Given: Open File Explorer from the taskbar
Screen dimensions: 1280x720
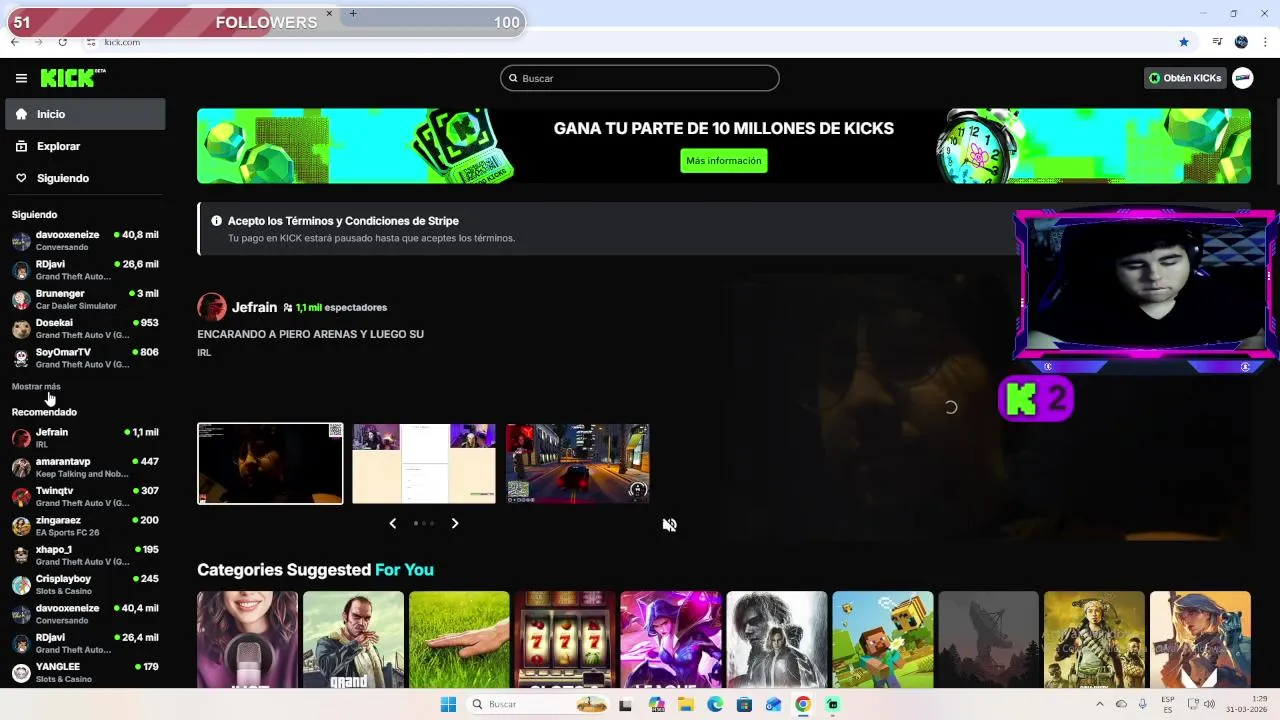Looking at the screenshot, I should (686, 704).
